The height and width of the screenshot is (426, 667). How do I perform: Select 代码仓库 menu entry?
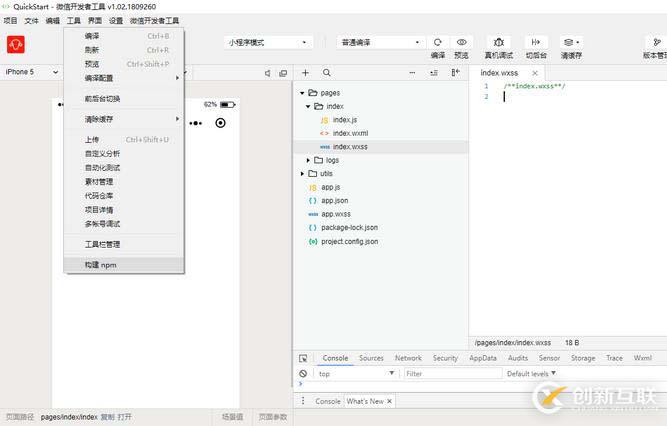124,196
